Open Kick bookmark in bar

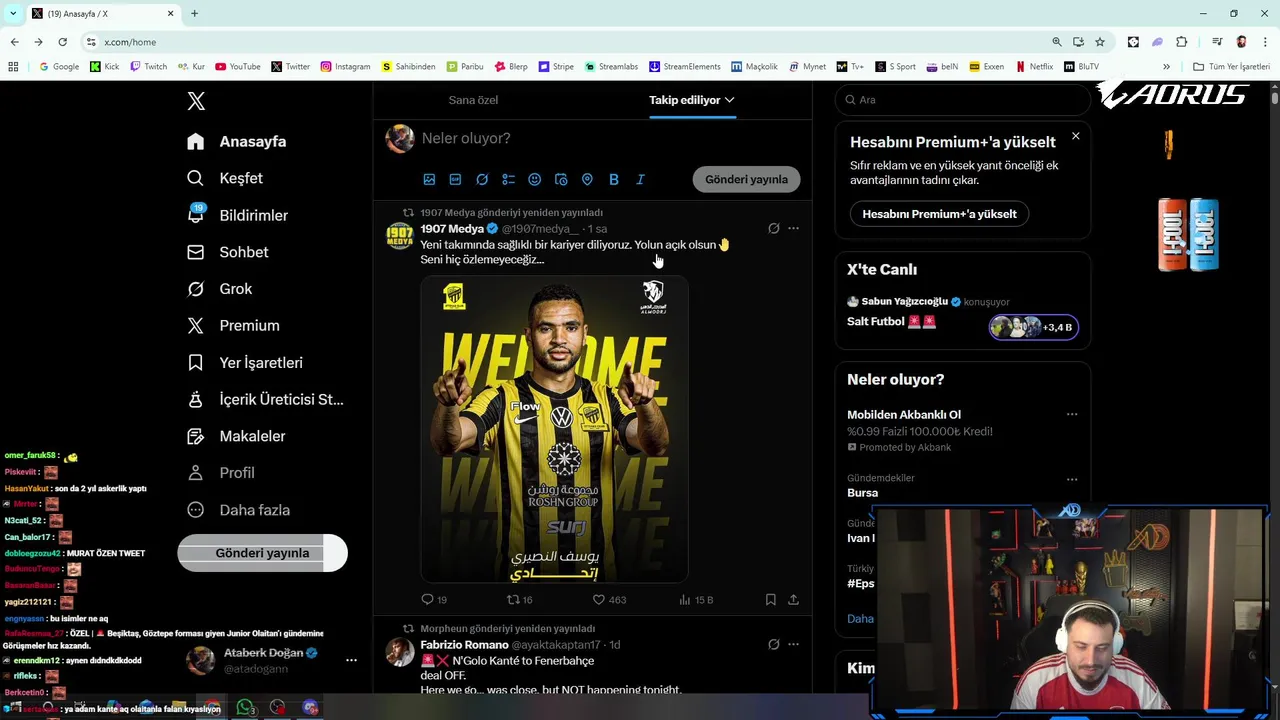(x=104, y=67)
